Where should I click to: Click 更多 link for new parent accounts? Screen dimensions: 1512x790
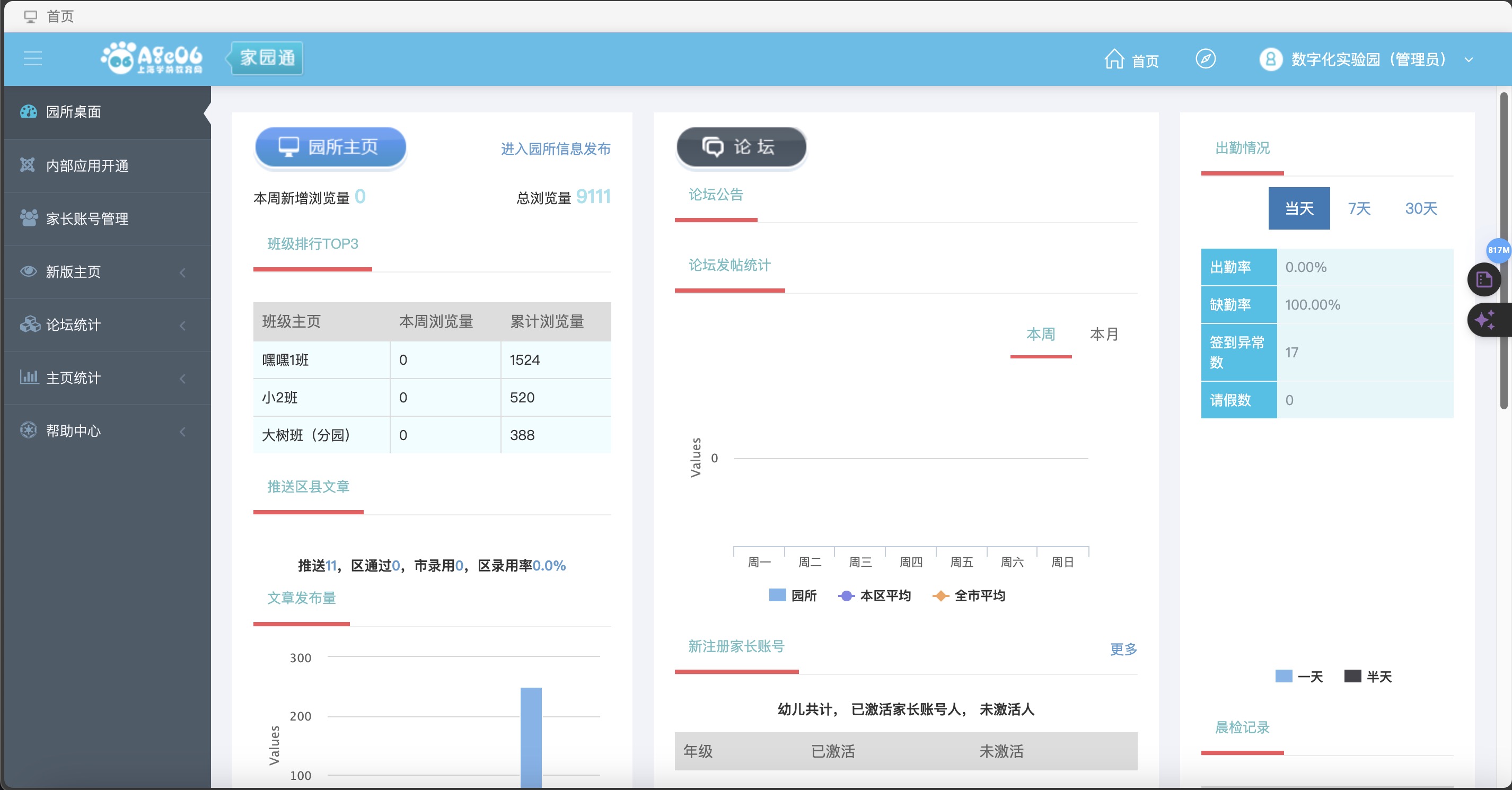pyautogui.click(x=1123, y=649)
